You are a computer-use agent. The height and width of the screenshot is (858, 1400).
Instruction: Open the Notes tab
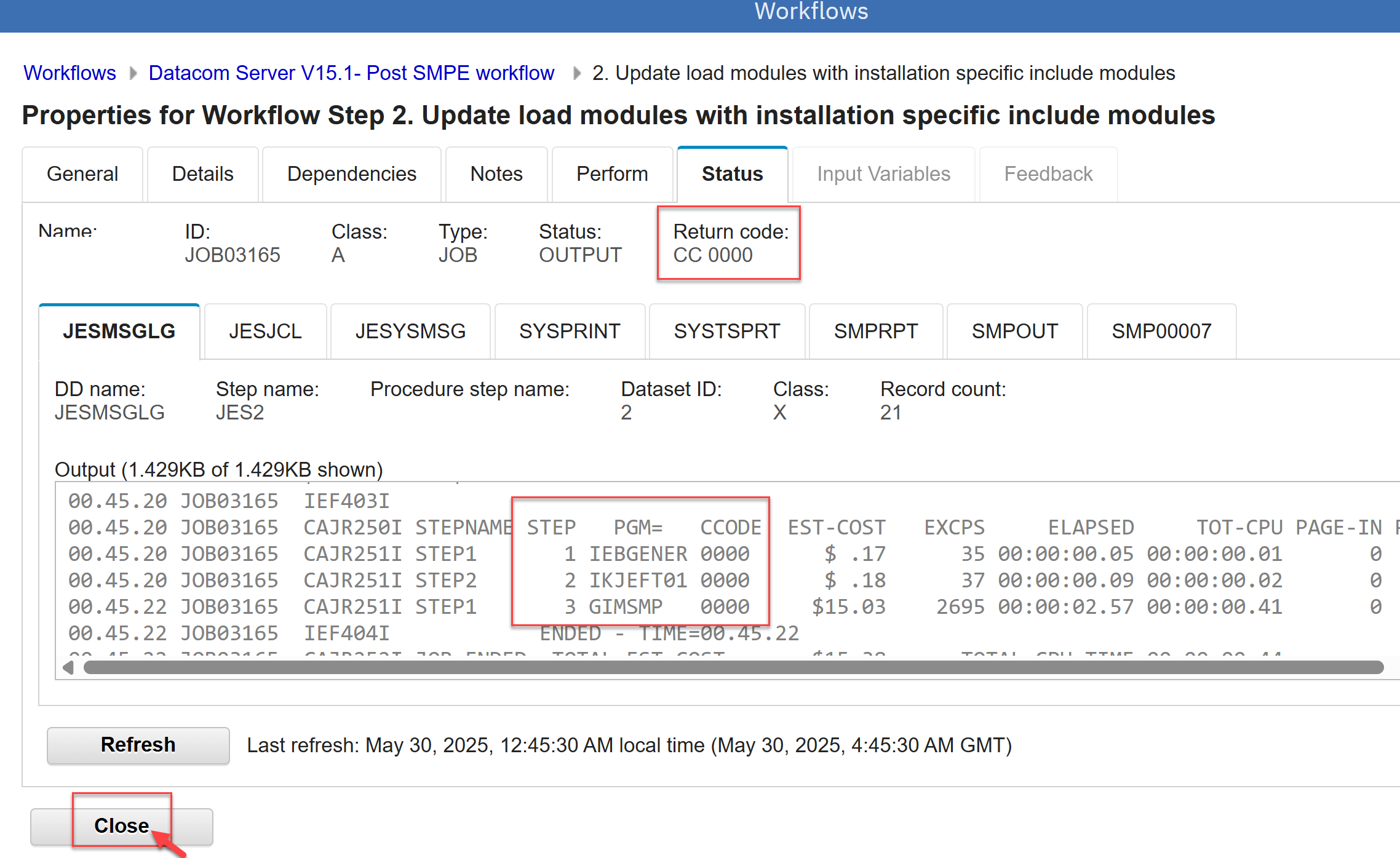tap(496, 174)
